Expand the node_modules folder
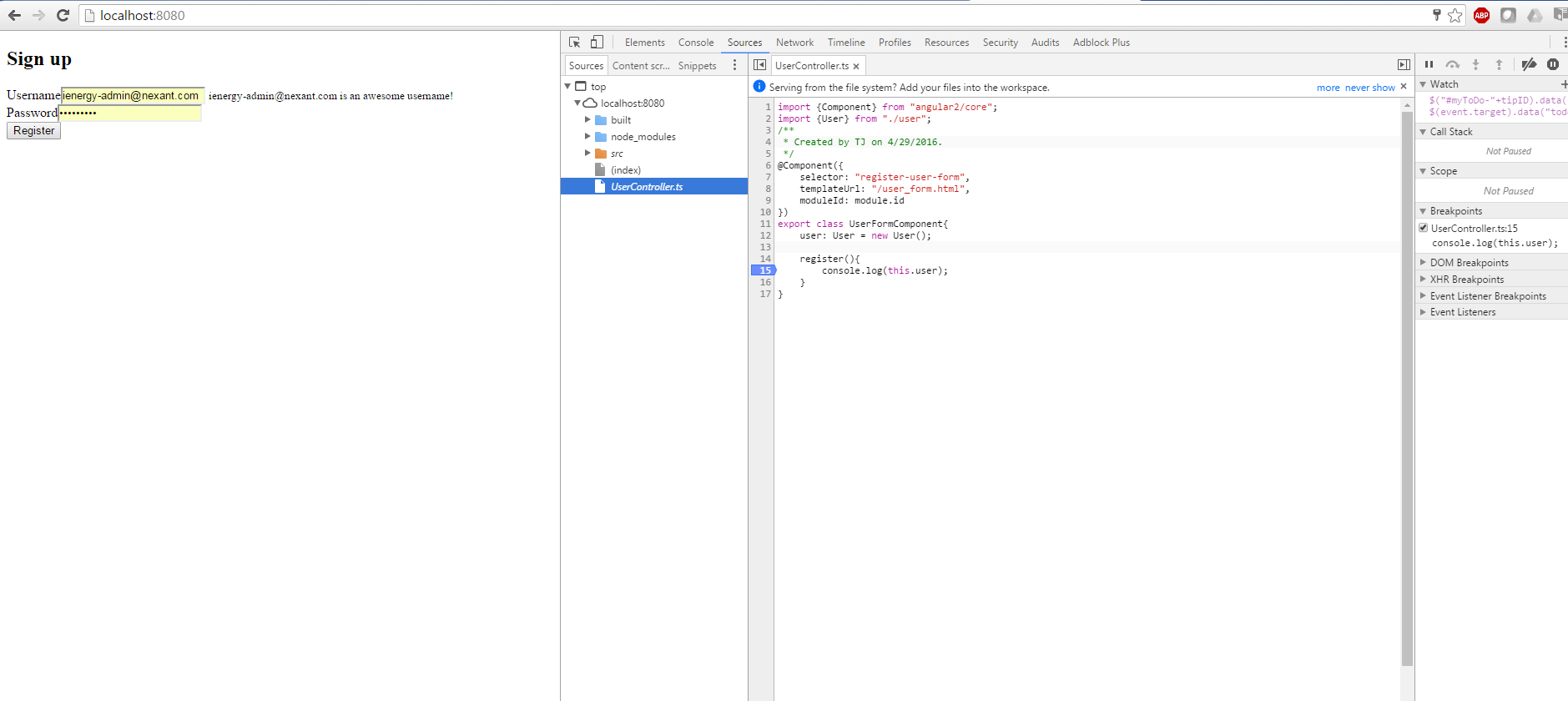The image size is (1568, 701). (587, 136)
